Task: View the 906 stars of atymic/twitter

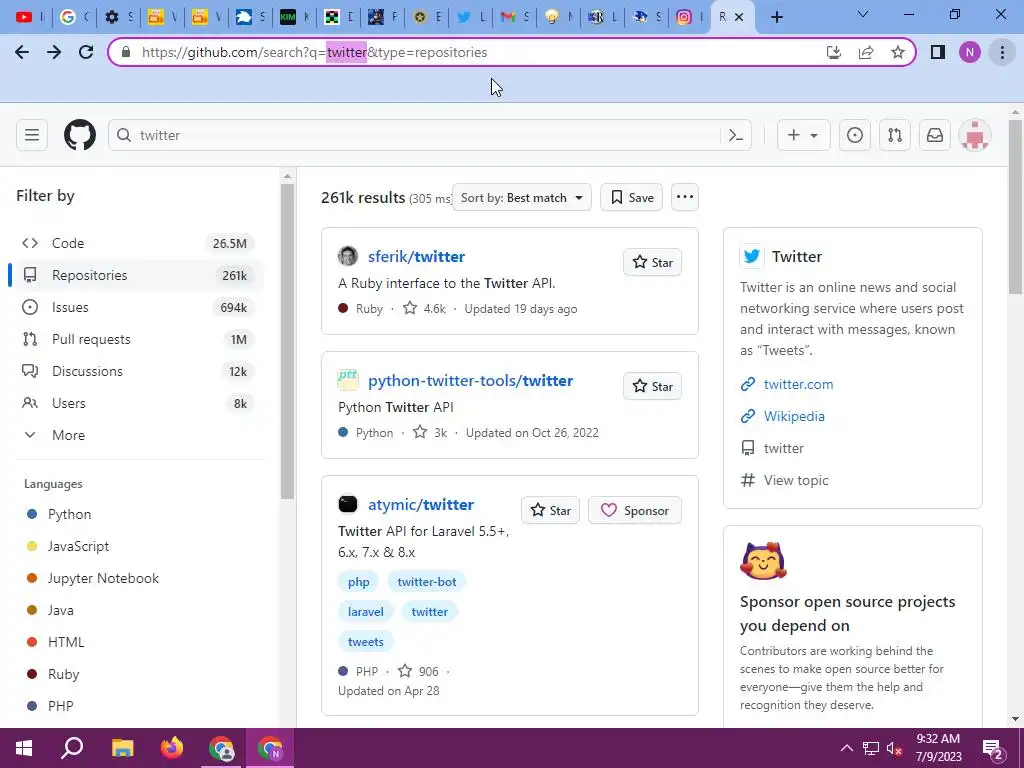Action: (x=419, y=671)
